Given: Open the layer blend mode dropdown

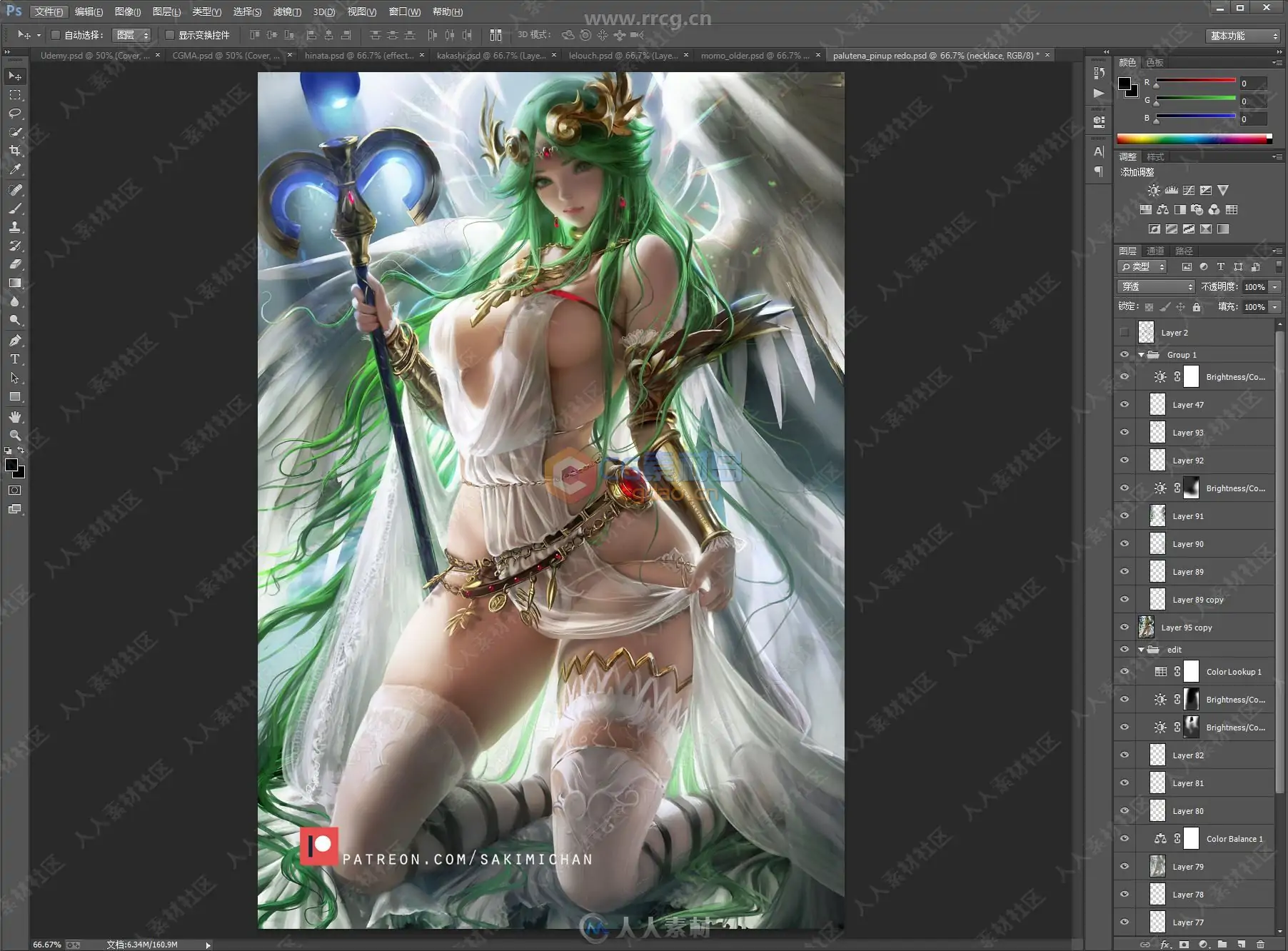Looking at the screenshot, I should point(1156,286).
